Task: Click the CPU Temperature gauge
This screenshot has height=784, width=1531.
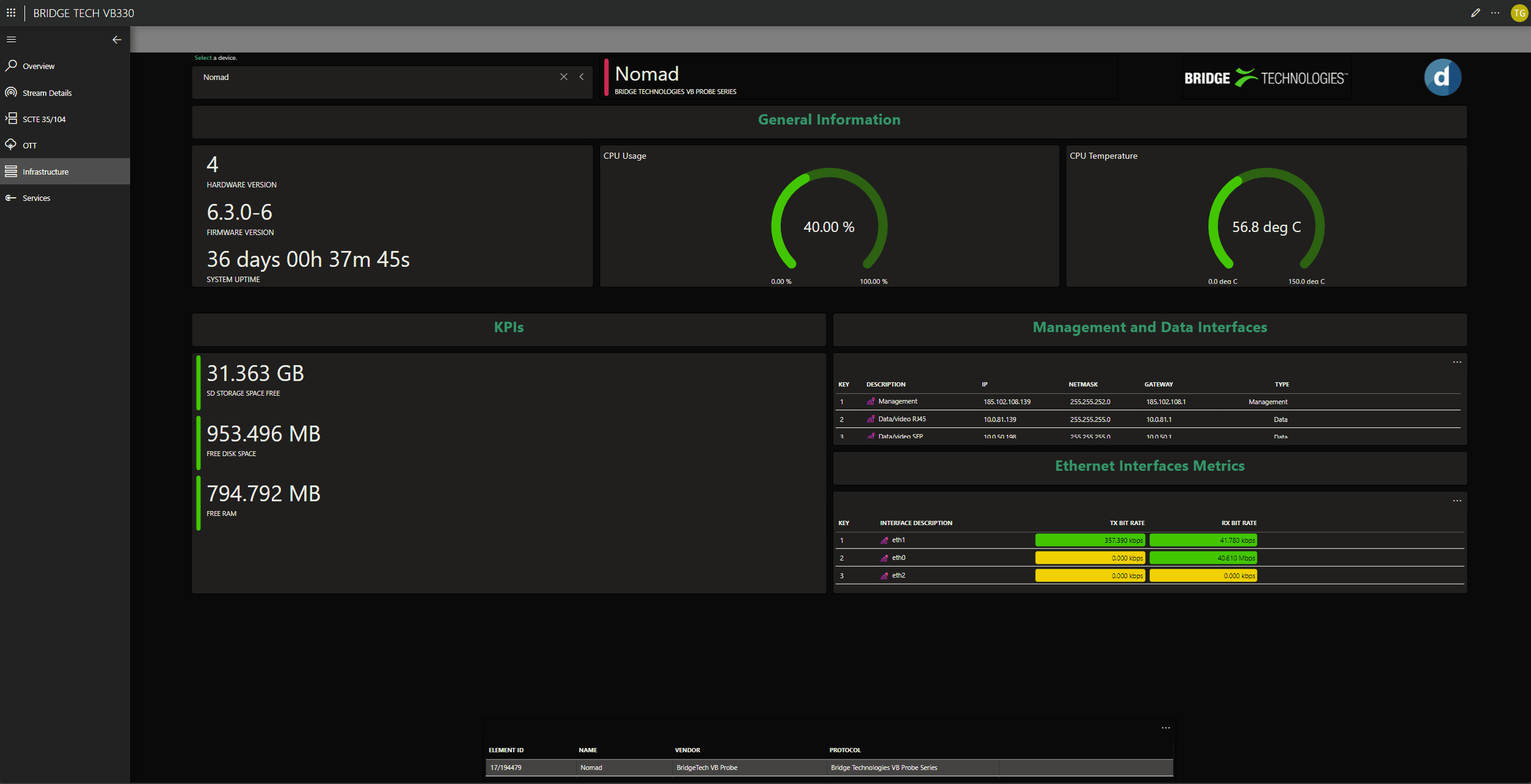Action: pos(1266,220)
